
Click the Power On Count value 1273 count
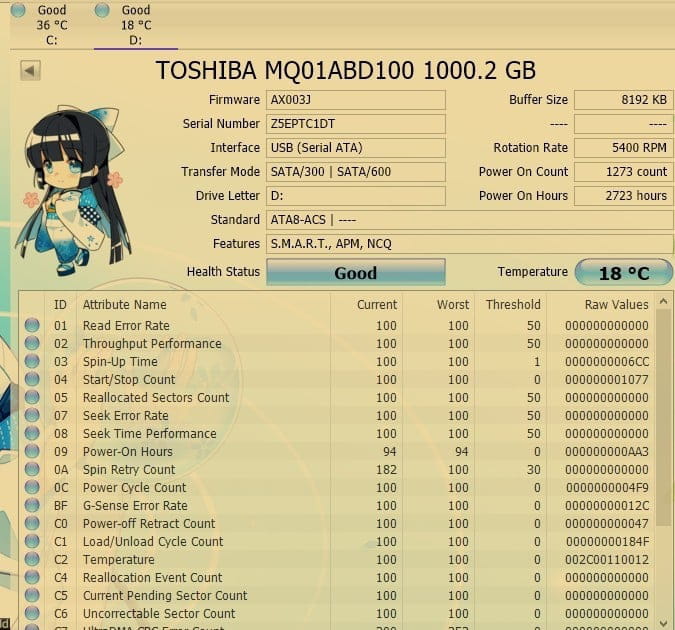pyautogui.click(x=622, y=172)
